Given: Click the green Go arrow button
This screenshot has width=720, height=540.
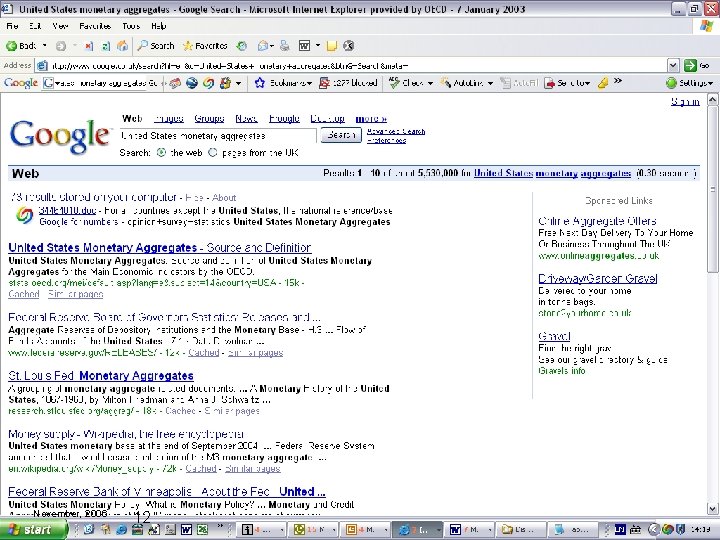Looking at the screenshot, I should (690, 66).
